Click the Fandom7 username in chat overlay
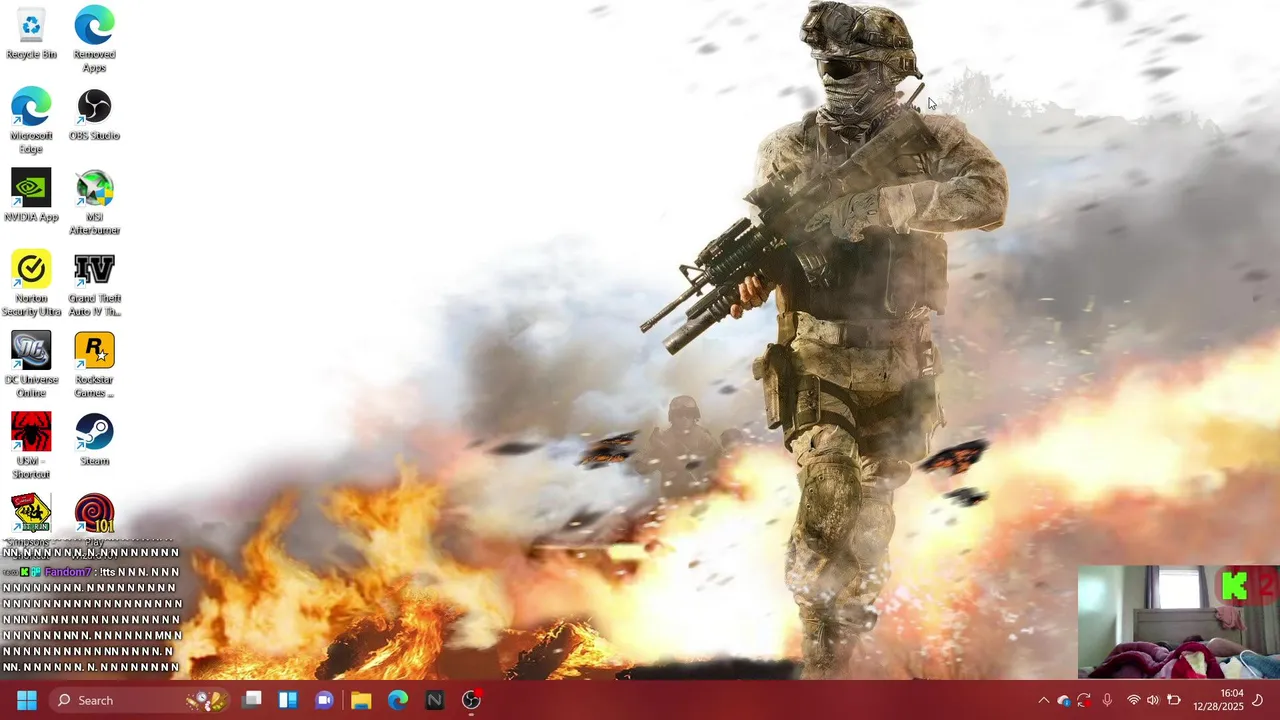The width and height of the screenshot is (1280, 720). click(x=68, y=572)
